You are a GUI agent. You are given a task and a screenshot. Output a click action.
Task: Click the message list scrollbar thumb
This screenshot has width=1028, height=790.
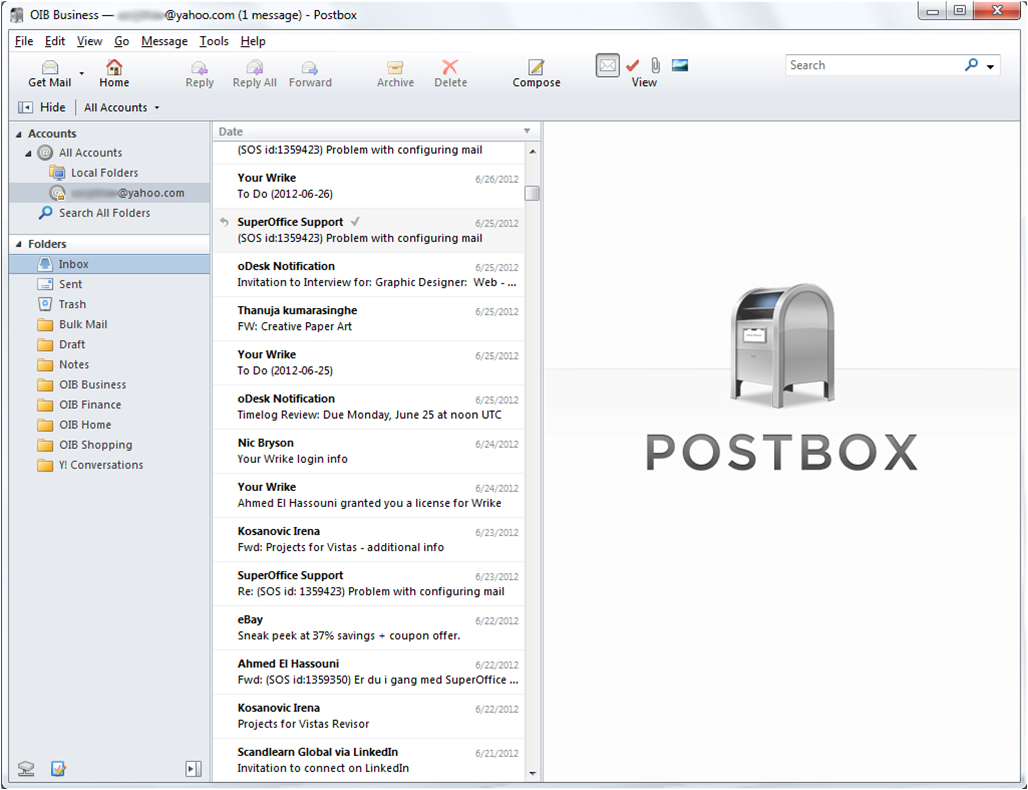coord(532,193)
